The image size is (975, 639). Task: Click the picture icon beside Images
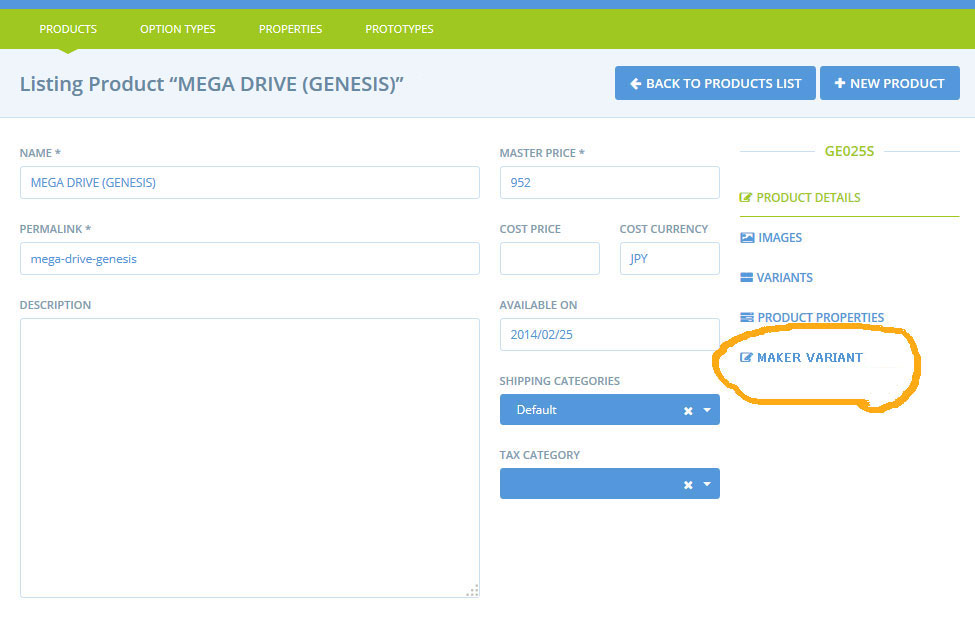click(747, 237)
